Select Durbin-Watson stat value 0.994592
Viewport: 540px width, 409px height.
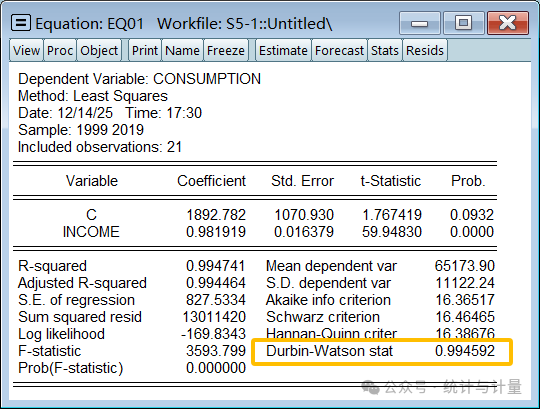tap(465, 351)
